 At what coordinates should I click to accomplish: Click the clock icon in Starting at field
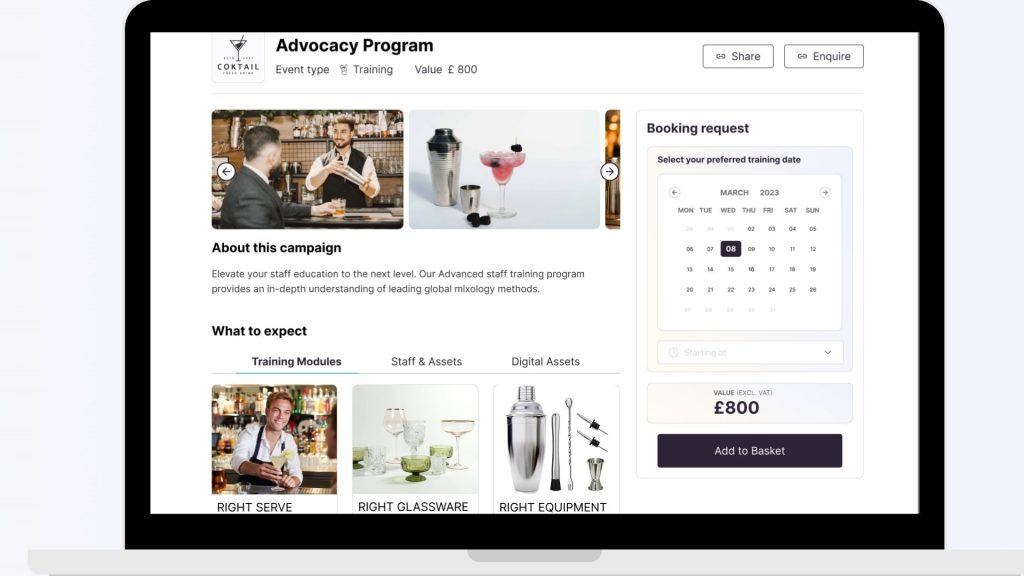(x=673, y=353)
